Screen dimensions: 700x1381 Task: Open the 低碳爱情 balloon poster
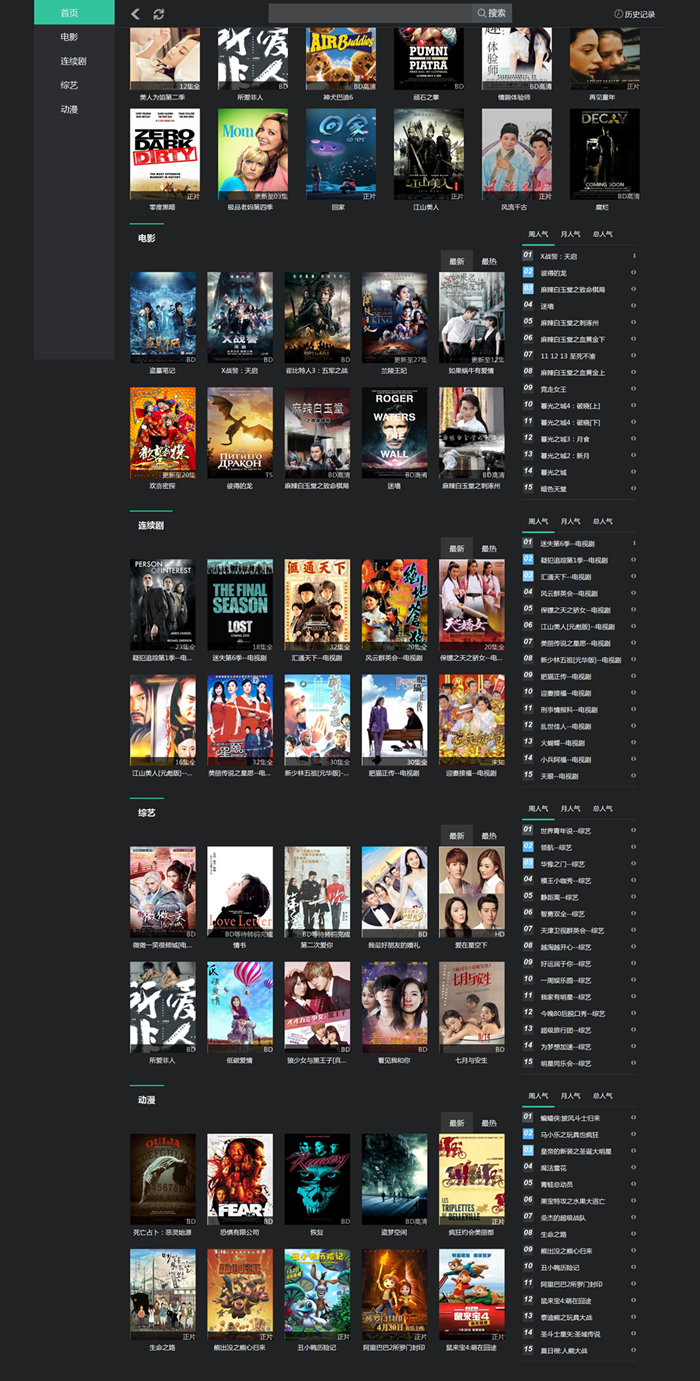pos(240,1008)
